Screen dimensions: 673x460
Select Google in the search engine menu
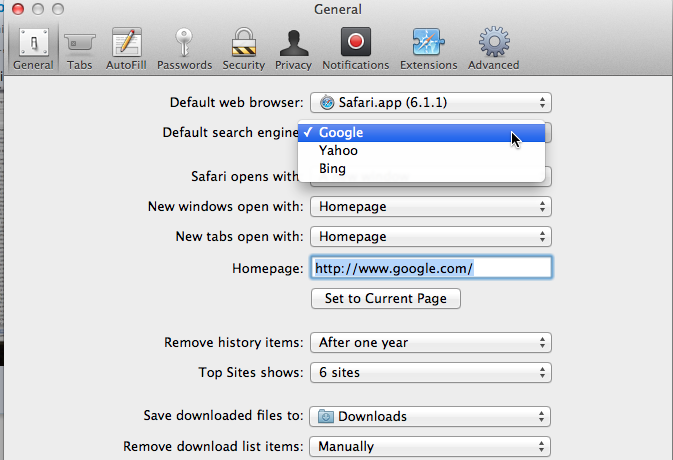pyautogui.click(x=421, y=133)
